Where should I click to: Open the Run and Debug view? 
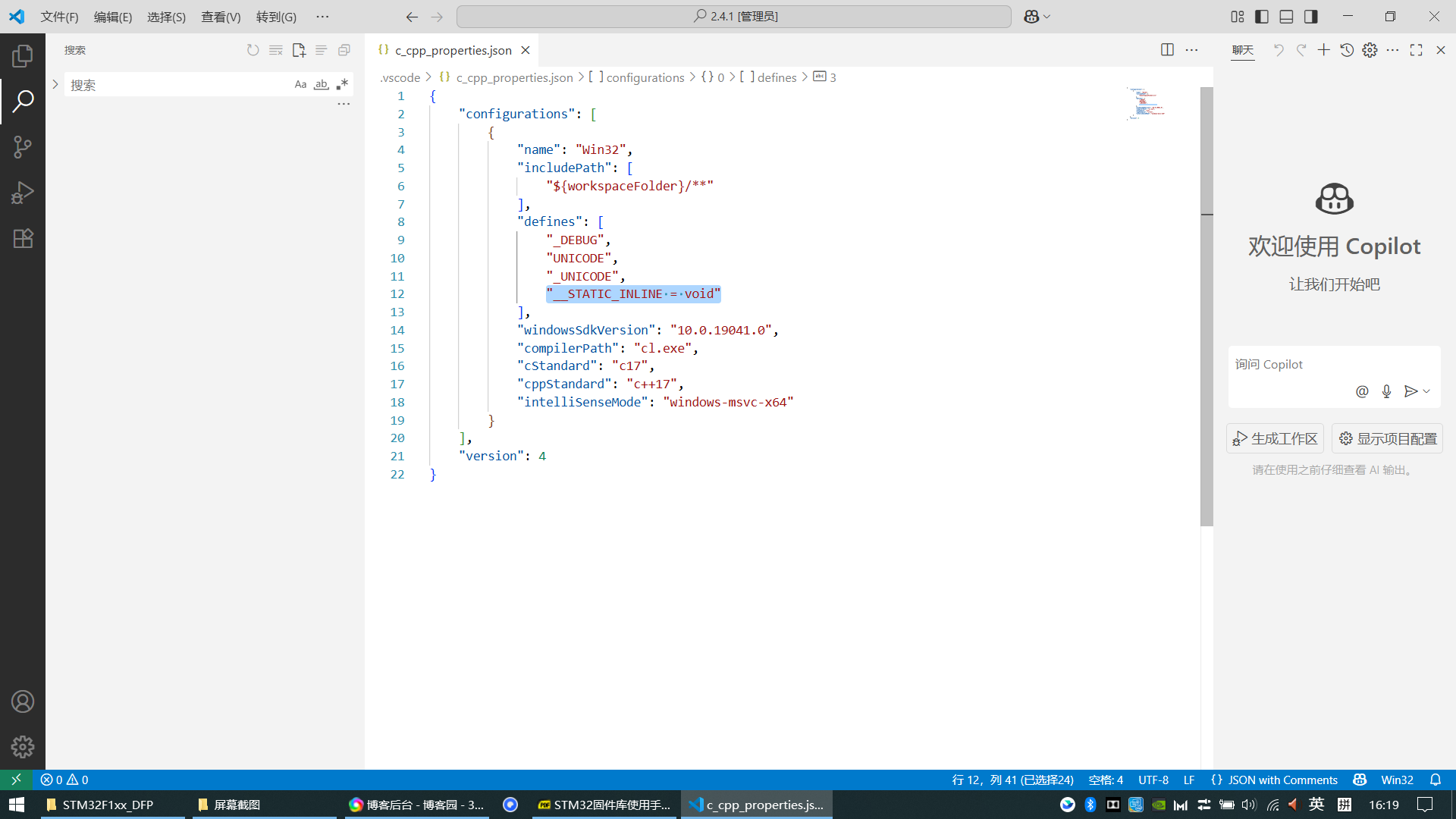(23, 193)
